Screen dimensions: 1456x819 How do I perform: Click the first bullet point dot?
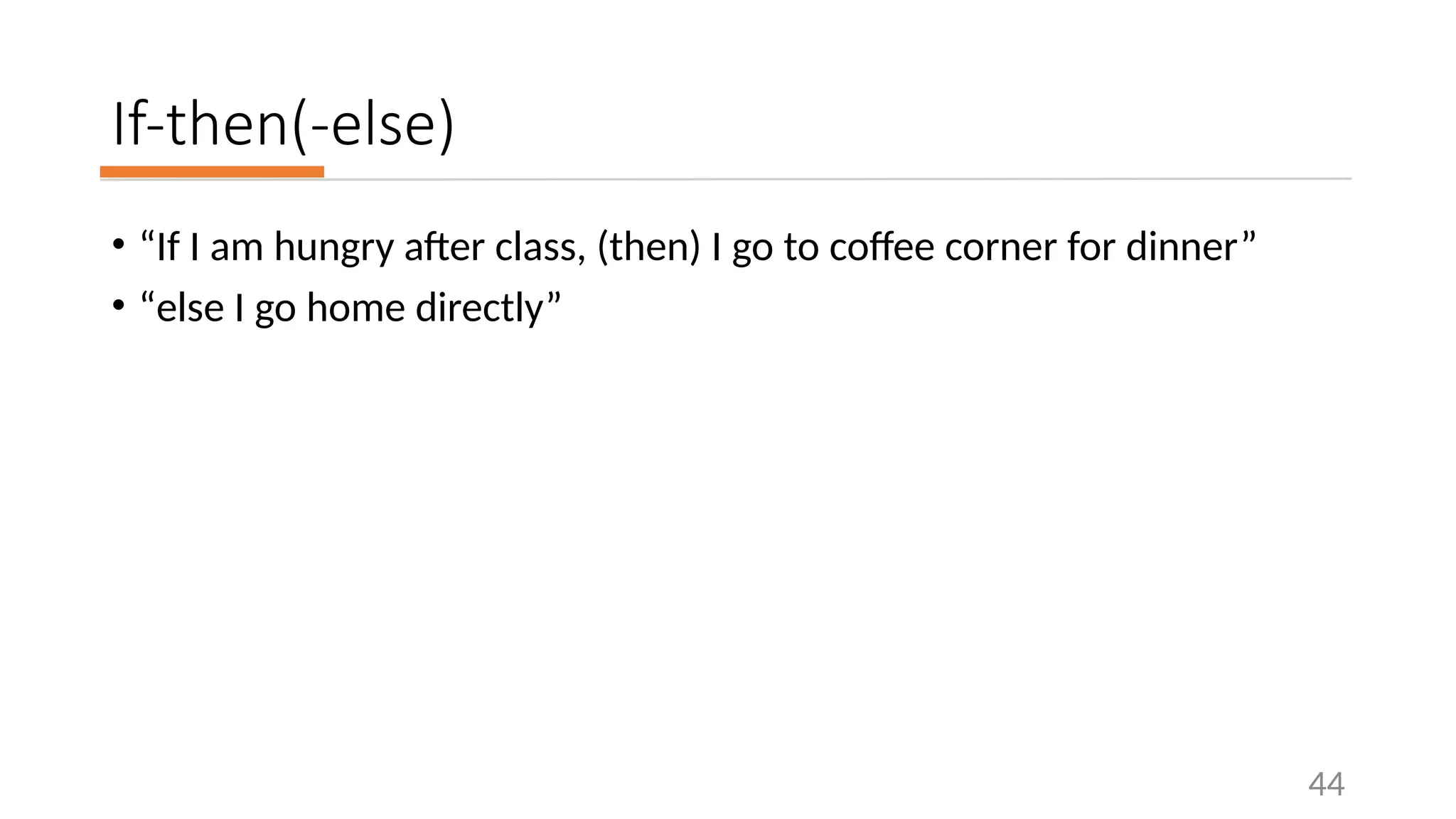click(x=118, y=246)
